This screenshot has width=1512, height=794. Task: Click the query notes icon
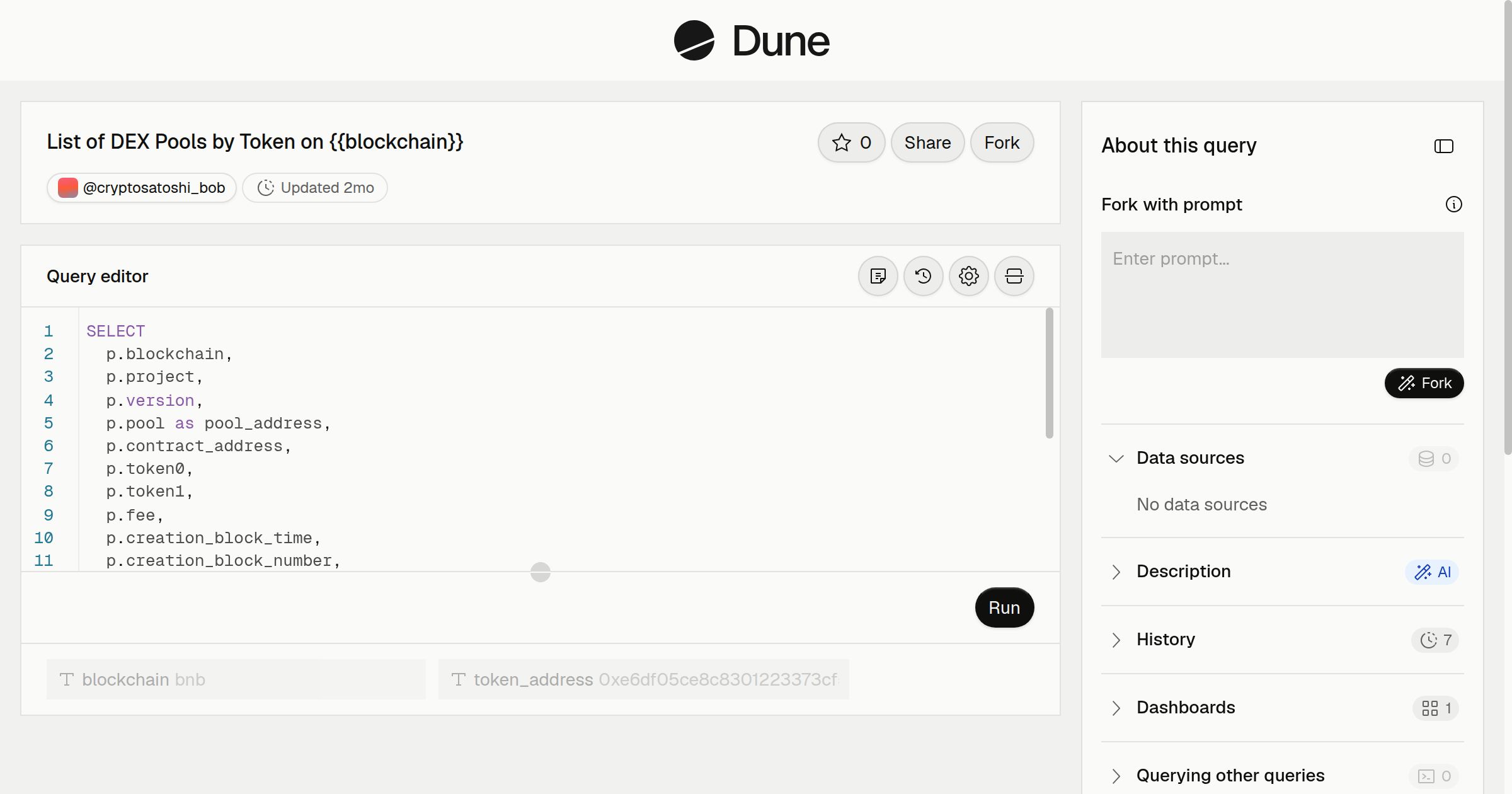pyautogui.click(x=878, y=276)
